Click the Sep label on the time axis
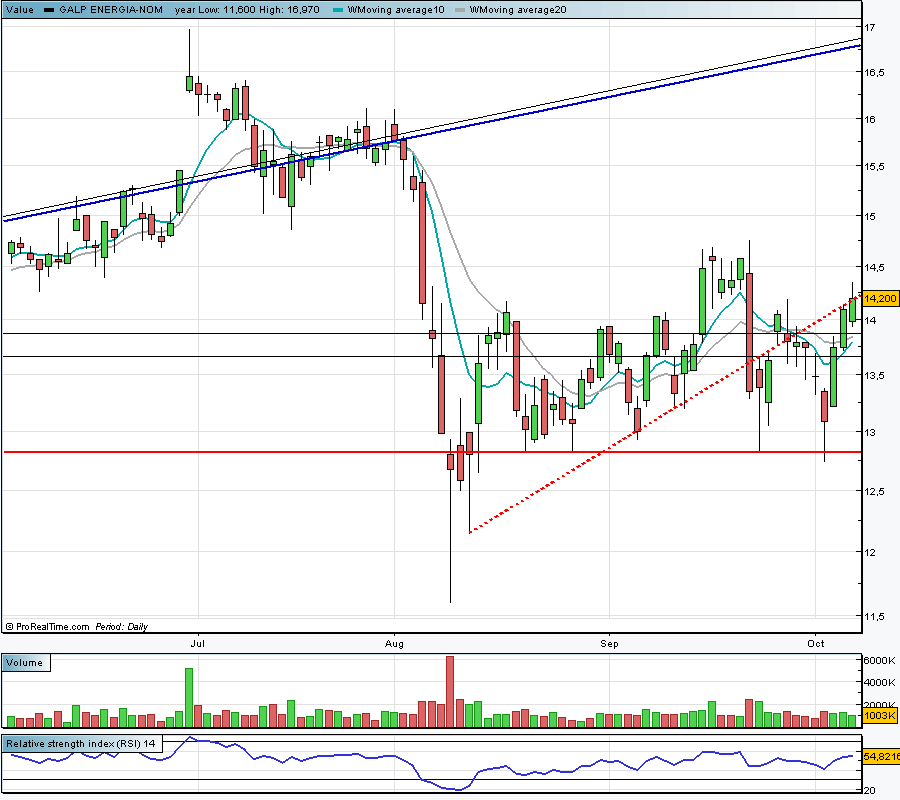 pos(610,643)
